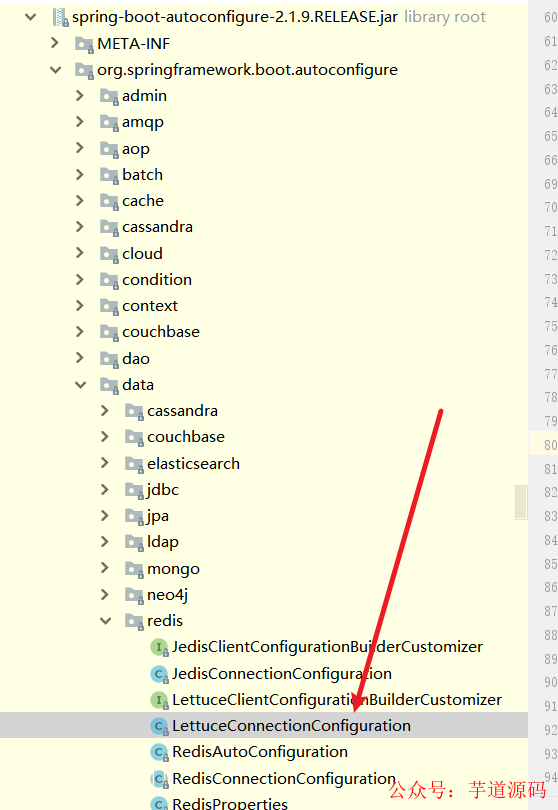Select the context package name
The width and height of the screenshot is (558, 810).
[150, 306]
